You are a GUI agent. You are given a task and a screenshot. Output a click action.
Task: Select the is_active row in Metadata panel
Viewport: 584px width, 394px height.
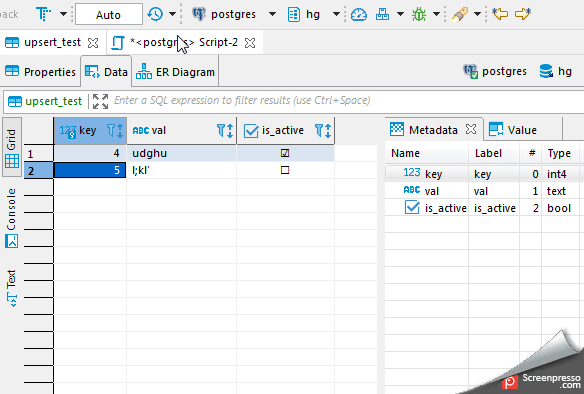484,208
